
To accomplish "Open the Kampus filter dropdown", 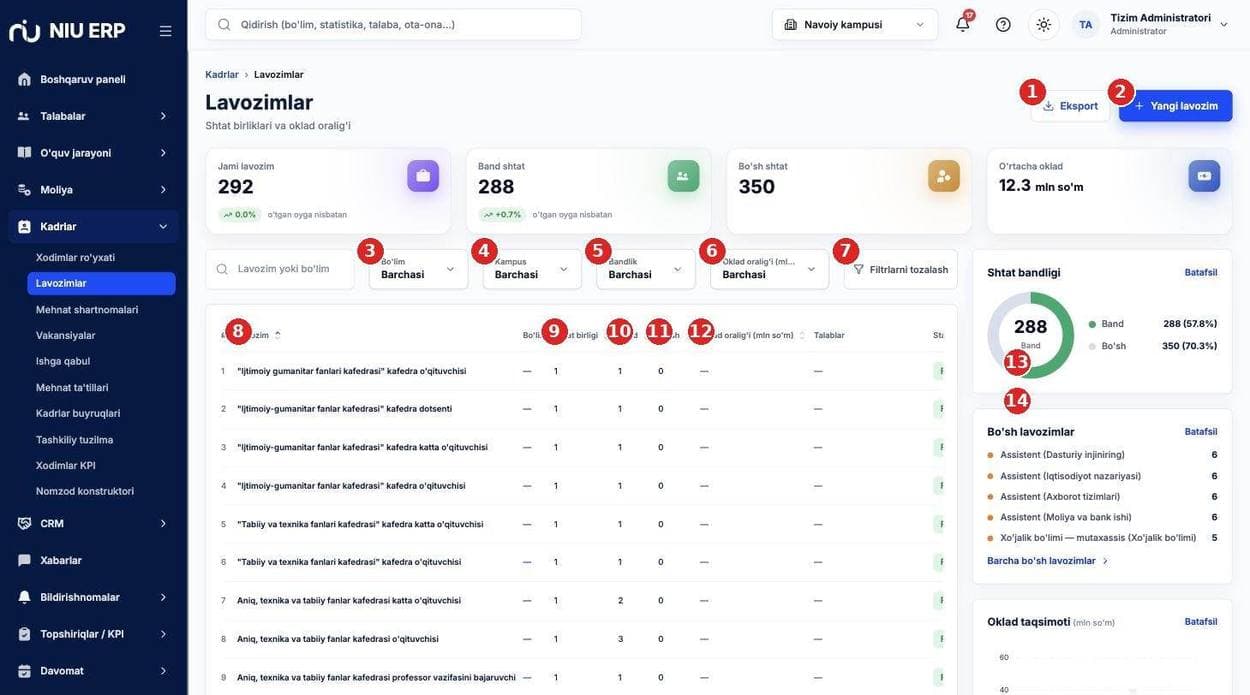I will tap(532, 269).
